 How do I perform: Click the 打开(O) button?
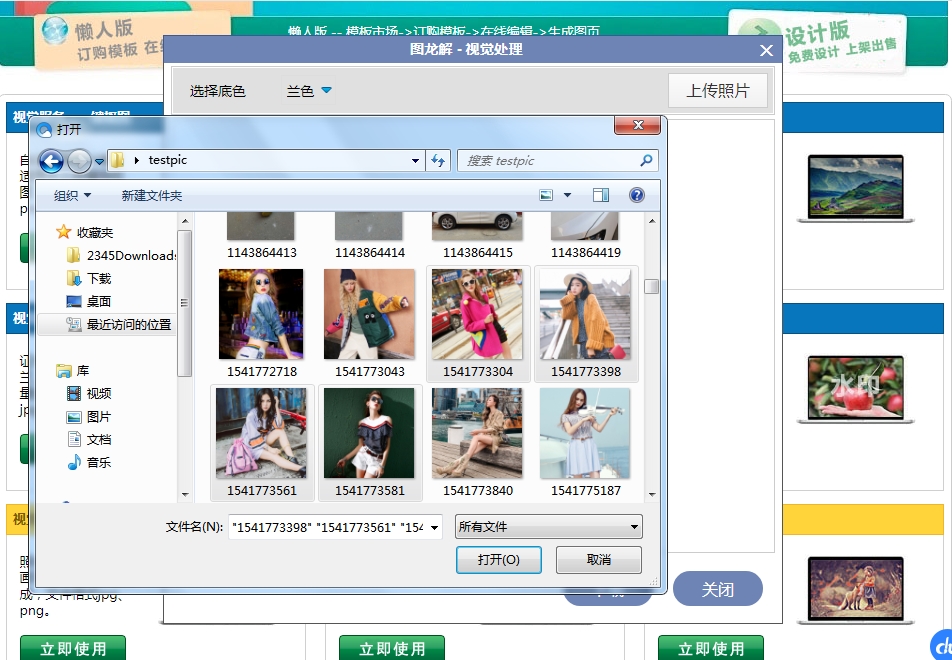click(x=498, y=560)
